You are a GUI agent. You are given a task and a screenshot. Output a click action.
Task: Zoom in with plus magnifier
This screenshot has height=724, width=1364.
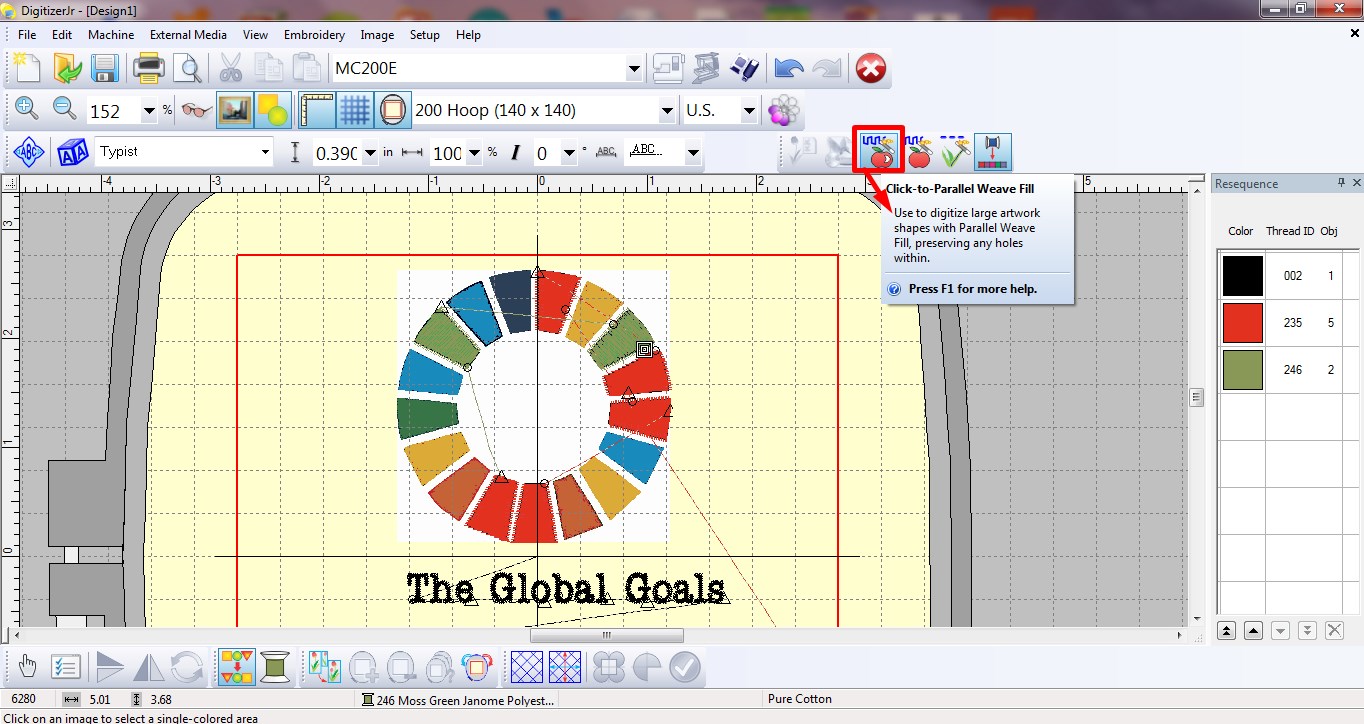(27, 109)
